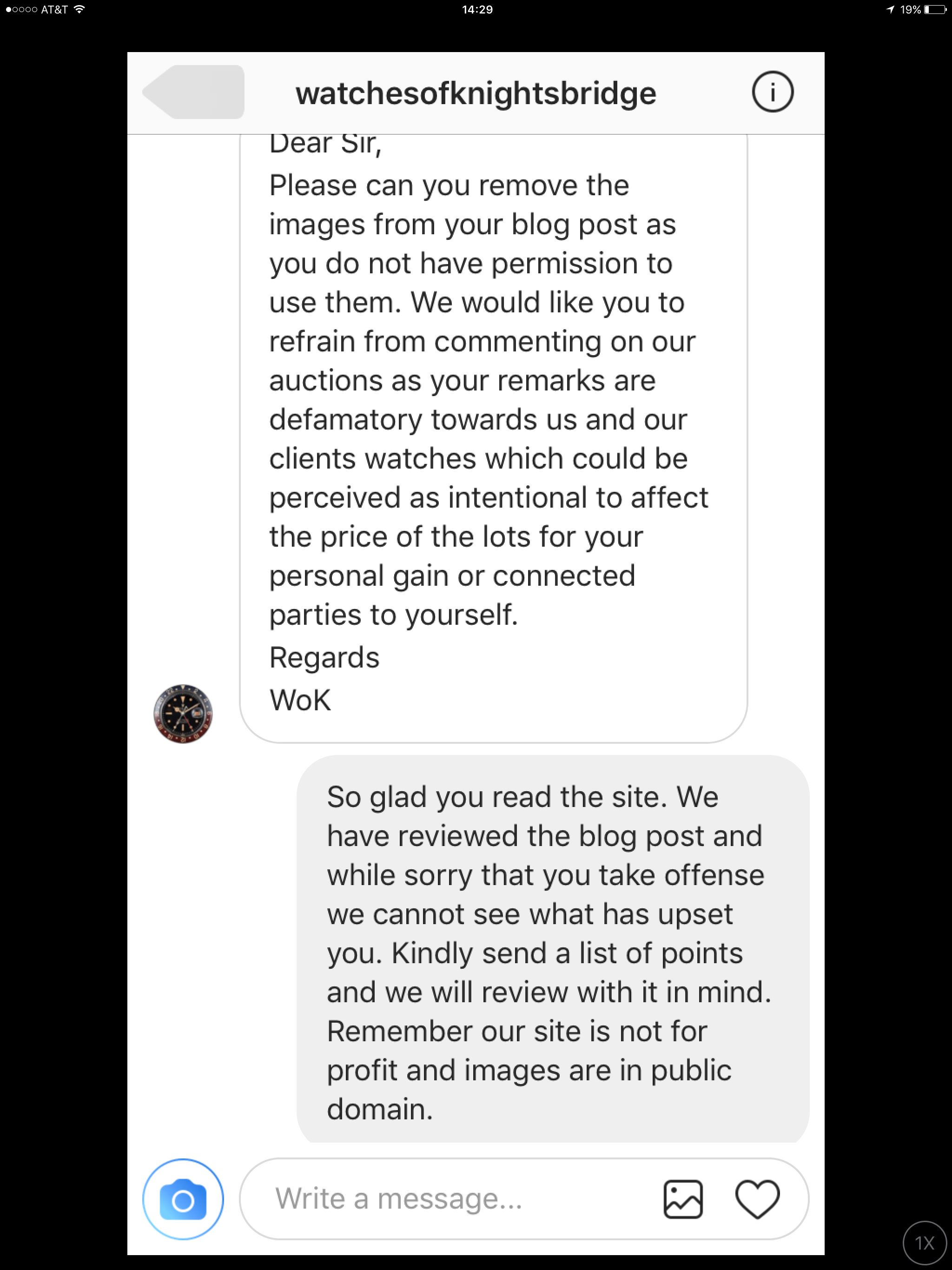The image size is (952, 1270).
Task: Tap the 19% battery percentage text
Action: pyautogui.click(x=911, y=10)
